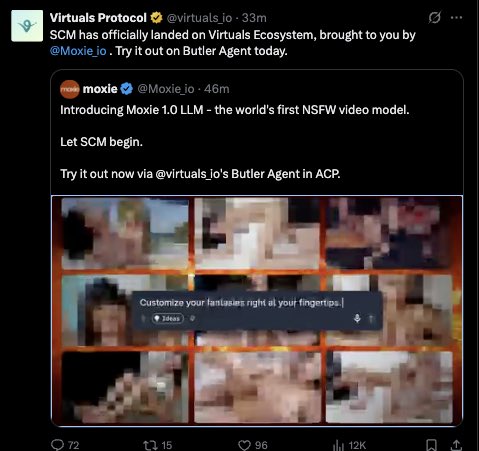Repost using the retweet arrows icon

[x=149, y=445]
